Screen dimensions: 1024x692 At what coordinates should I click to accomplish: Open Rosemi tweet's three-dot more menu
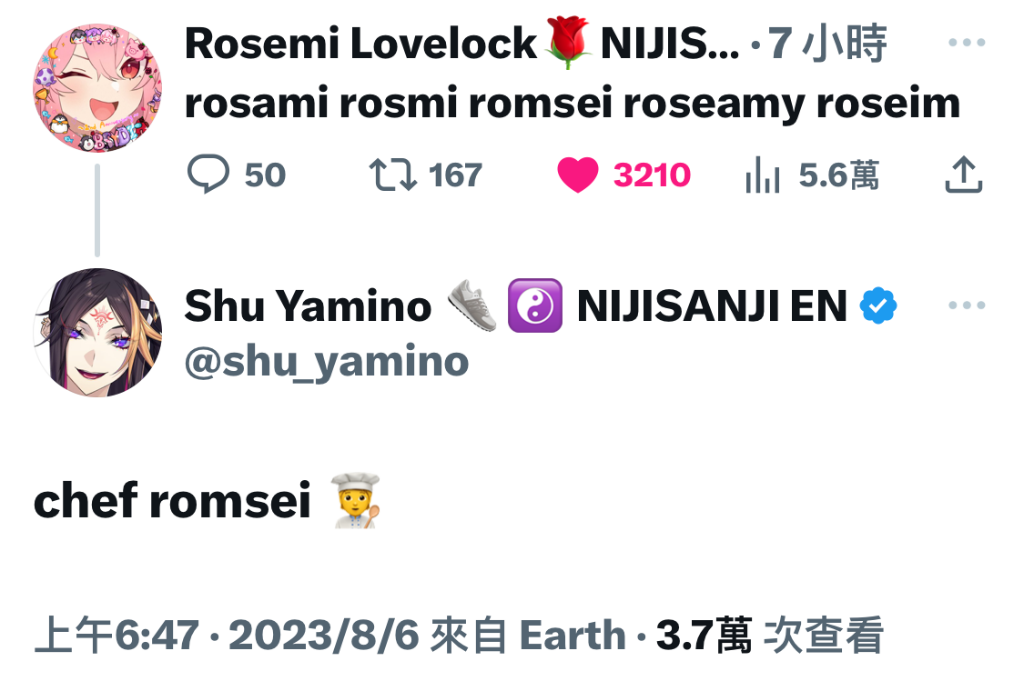(967, 42)
